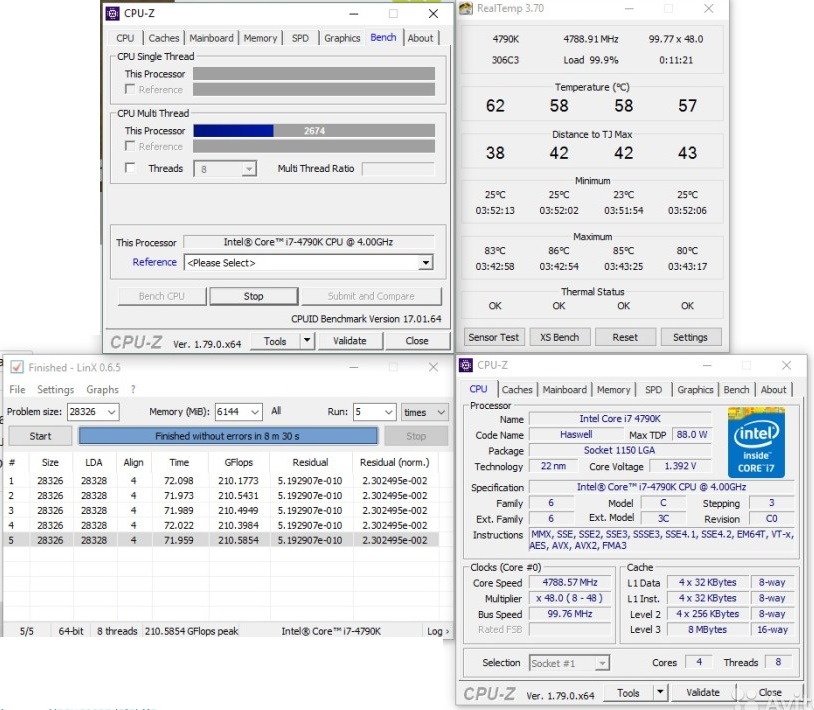Click LinX Log button in status bar
The width and height of the screenshot is (814, 710).
(x=438, y=631)
